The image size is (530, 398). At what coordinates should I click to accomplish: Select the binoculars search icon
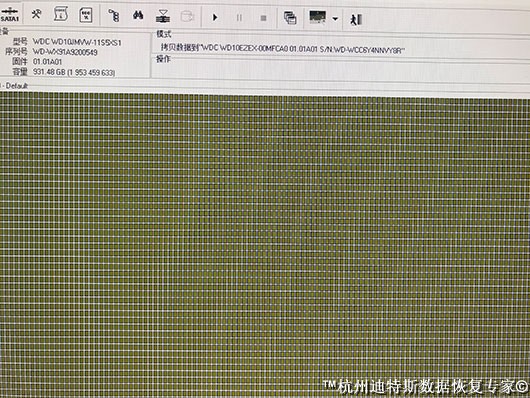pyautogui.click(x=138, y=15)
